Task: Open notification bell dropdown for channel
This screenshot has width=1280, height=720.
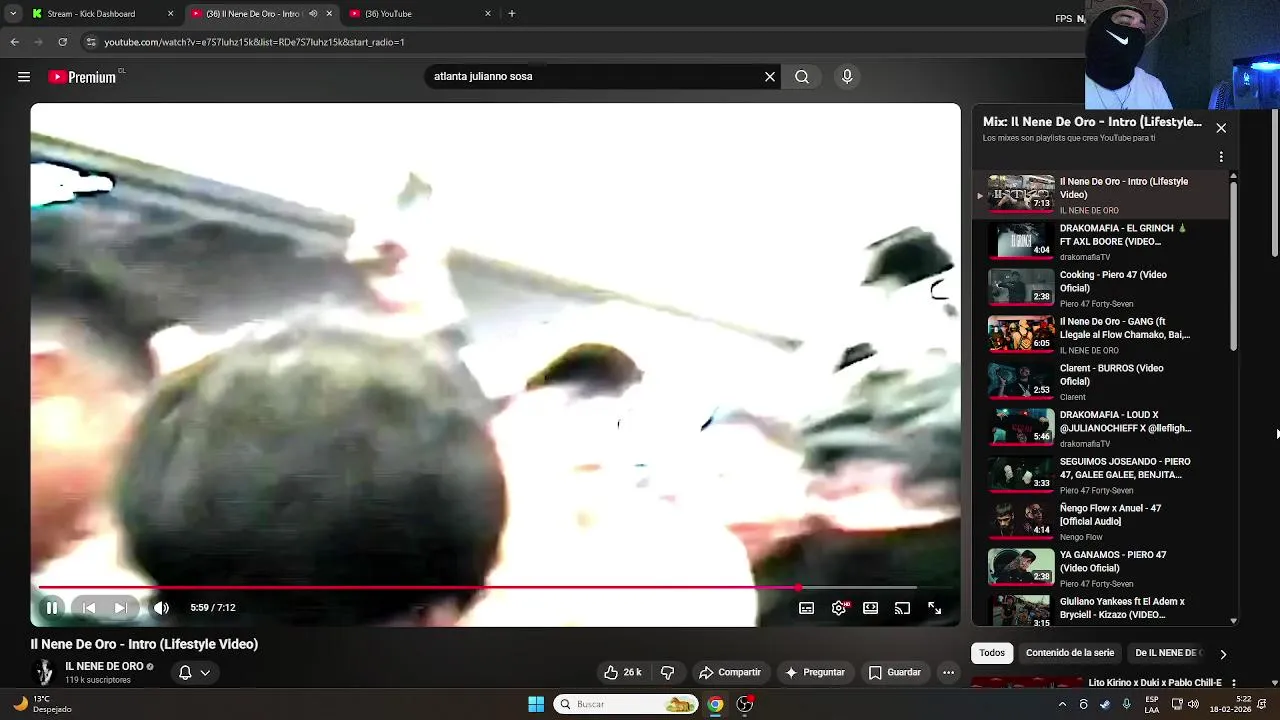Action: pyautogui.click(x=194, y=673)
